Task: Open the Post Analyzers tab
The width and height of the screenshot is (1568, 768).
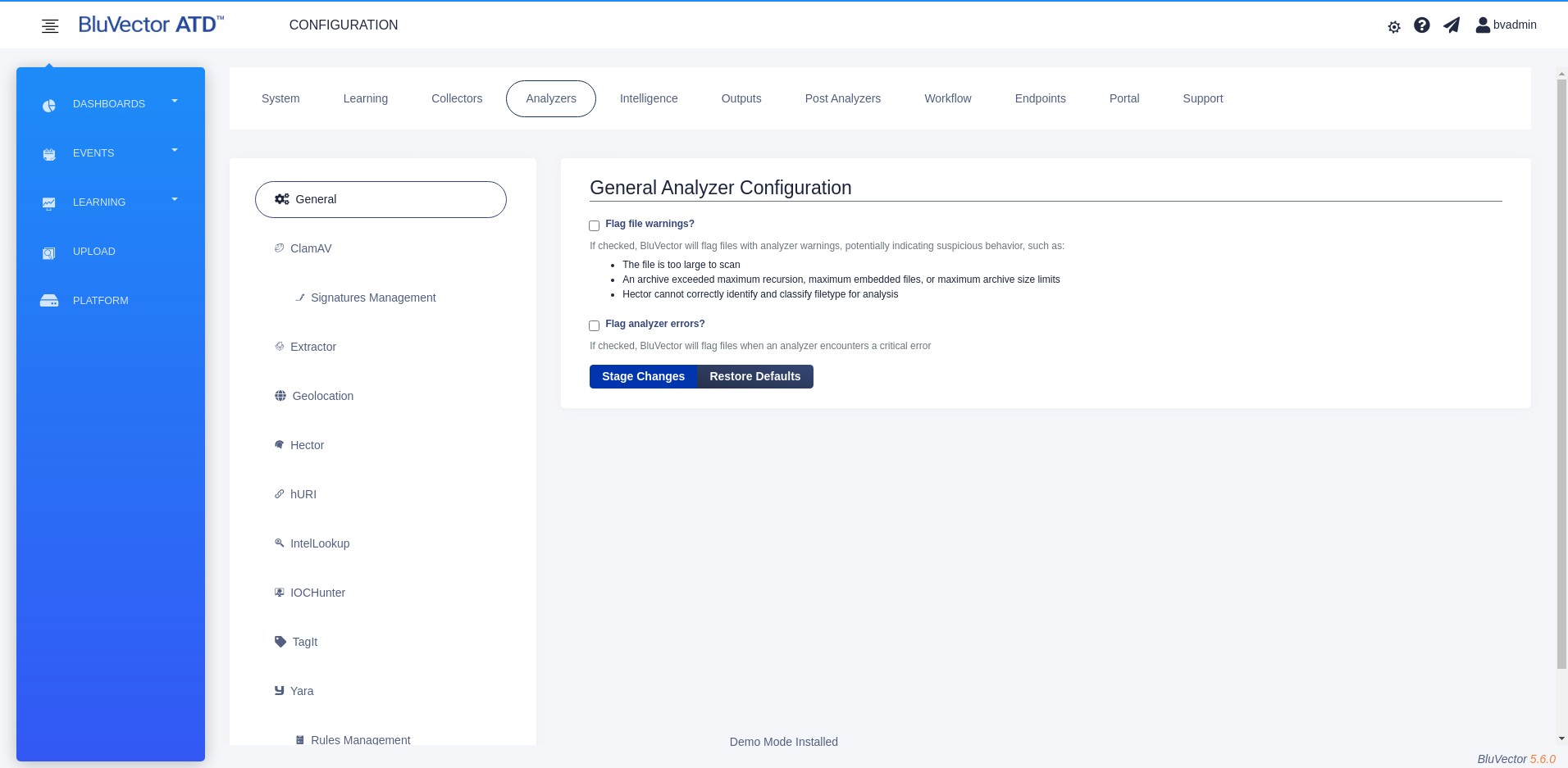Action: point(843,98)
